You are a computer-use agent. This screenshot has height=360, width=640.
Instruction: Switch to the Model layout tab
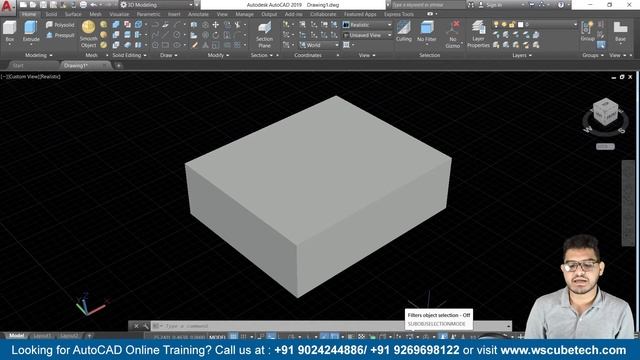pos(17,336)
